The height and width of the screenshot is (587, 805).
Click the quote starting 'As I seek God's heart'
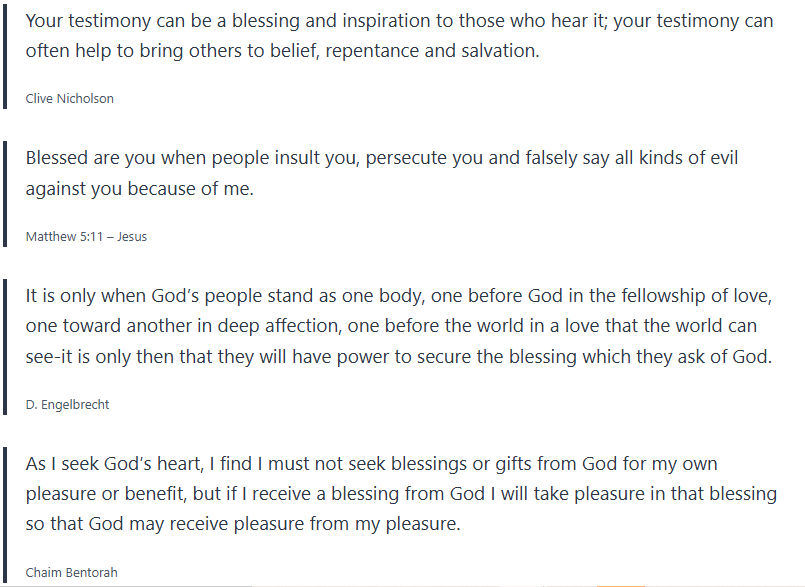pos(371,464)
